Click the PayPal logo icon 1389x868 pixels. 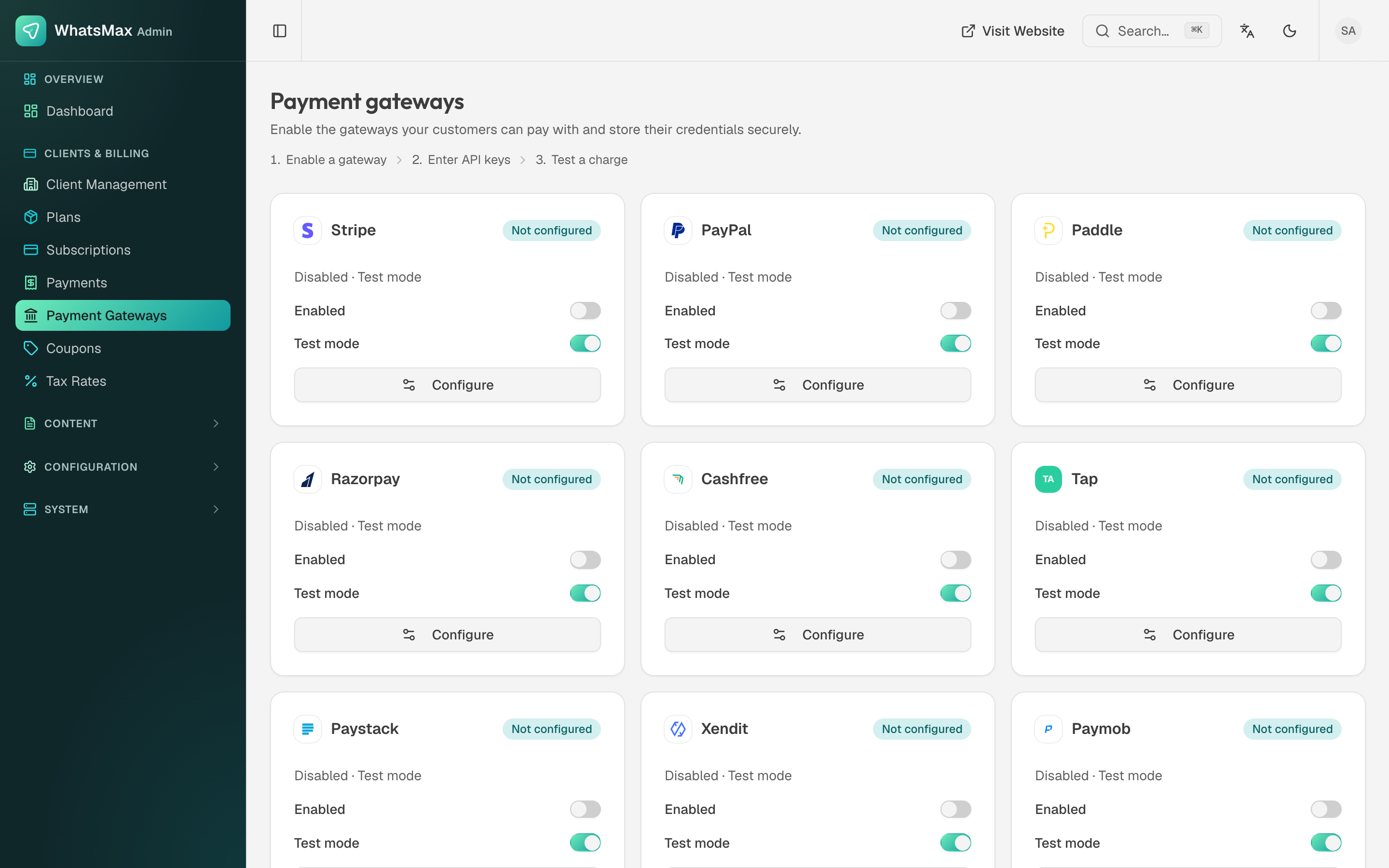pyautogui.click(x=678, y=230)
